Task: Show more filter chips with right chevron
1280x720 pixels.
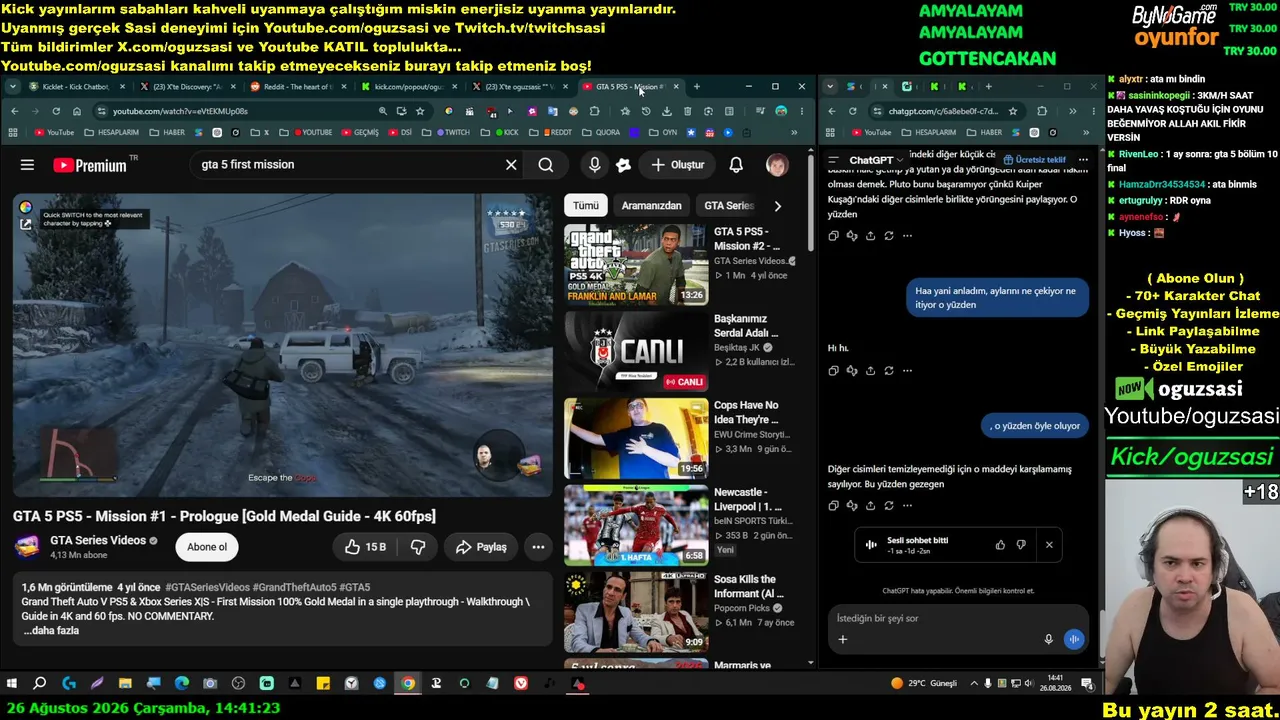Action: 778,206
